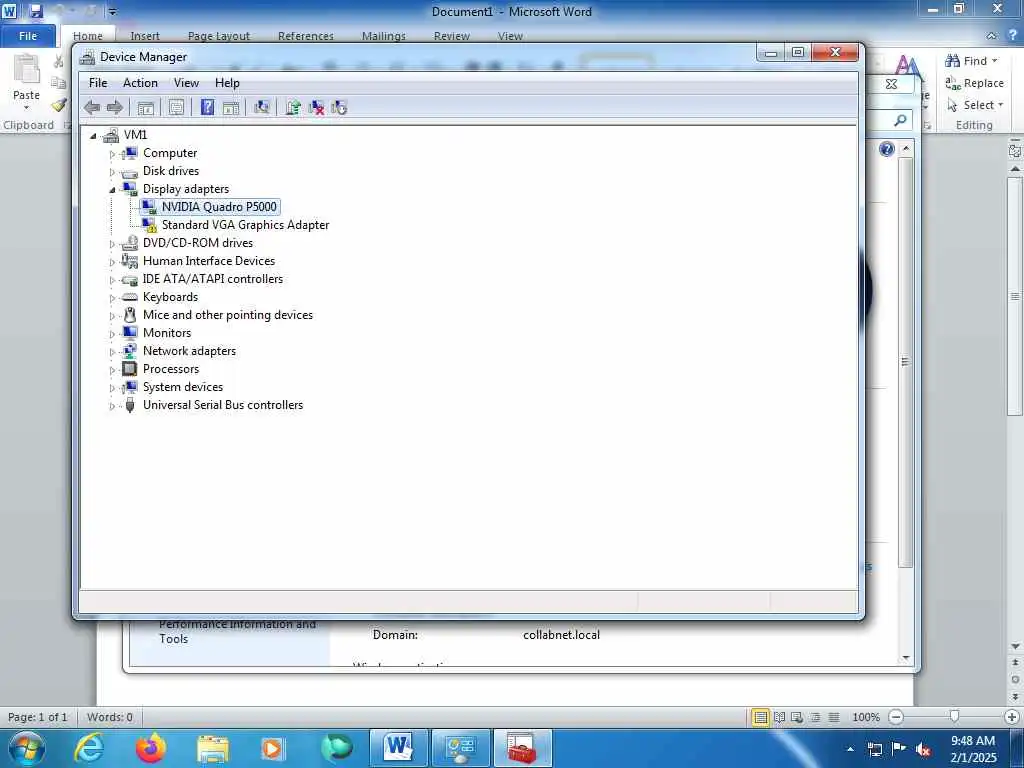This screenshot has width=1024, height=768.
Task: Switch to the Insert ribbon tab
Action: click(x=145, y=36)
